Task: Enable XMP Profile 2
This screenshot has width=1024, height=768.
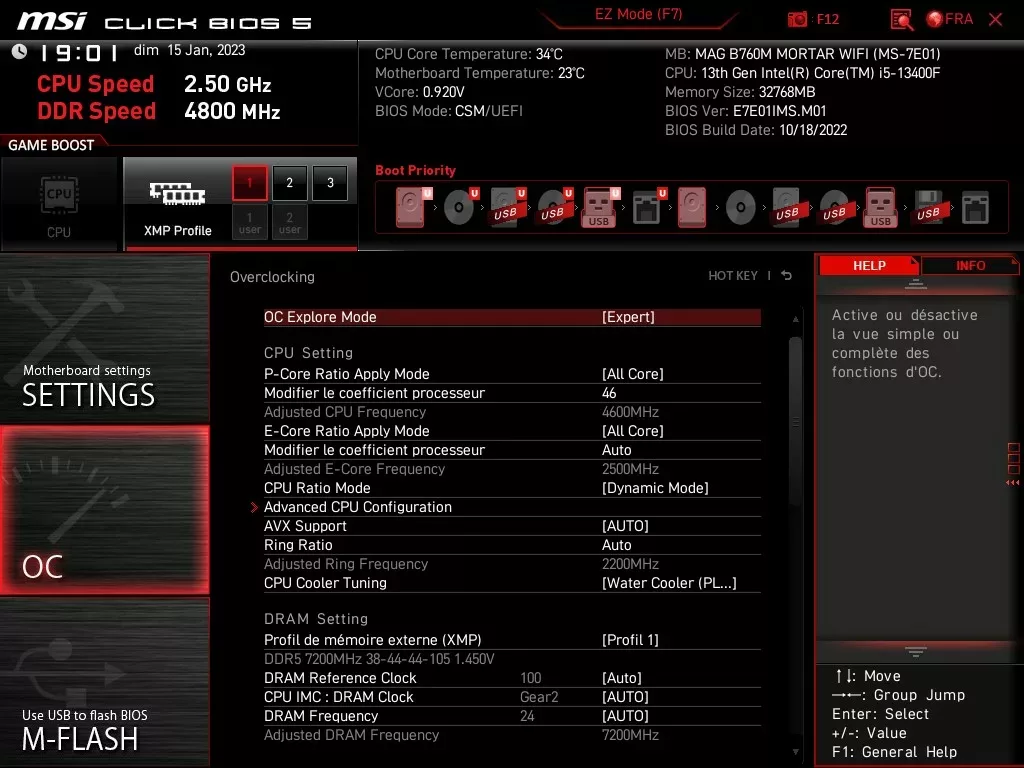Action: [x=289, y=183]
